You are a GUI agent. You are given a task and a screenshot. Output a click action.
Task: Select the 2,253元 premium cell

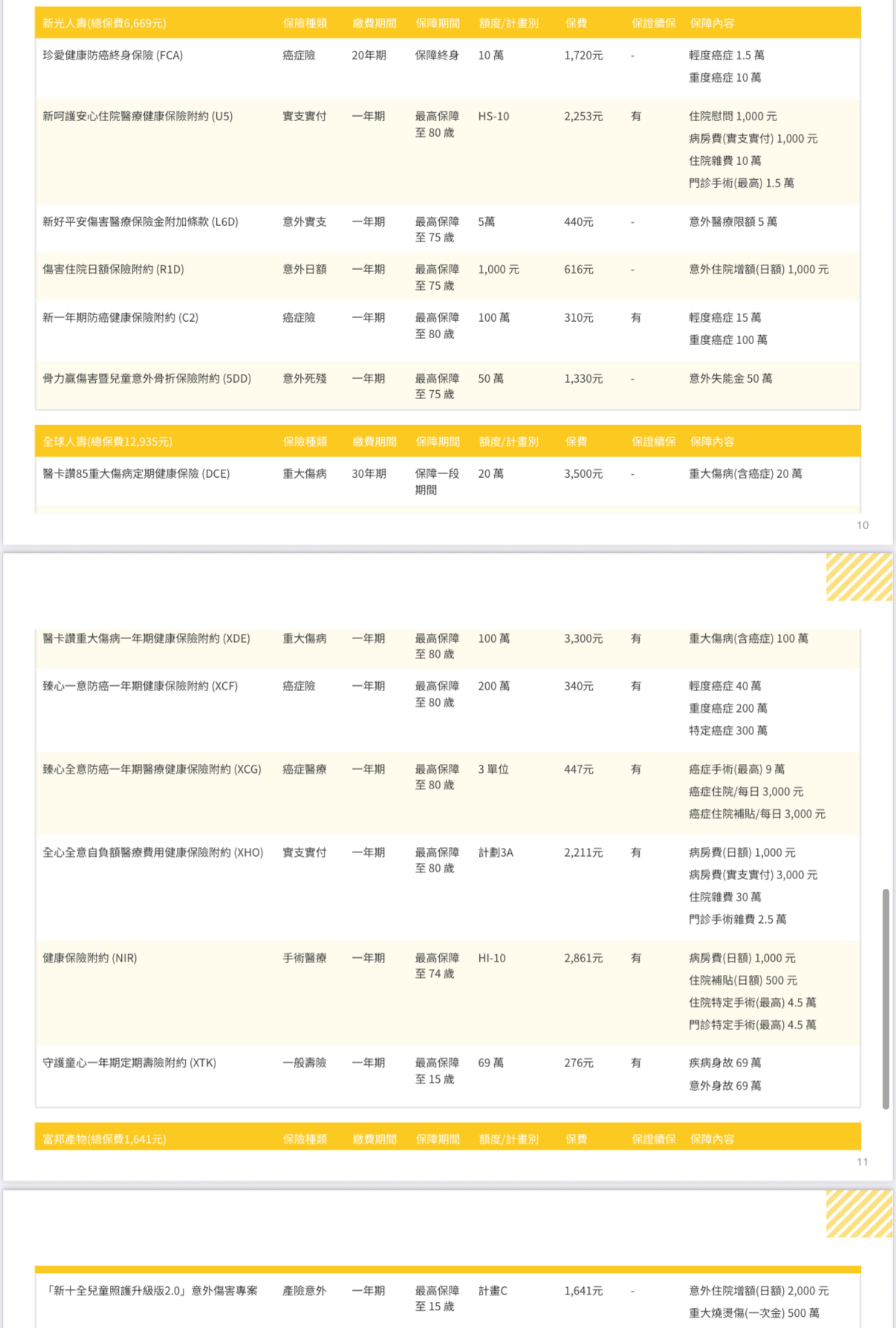click(583, 116)
